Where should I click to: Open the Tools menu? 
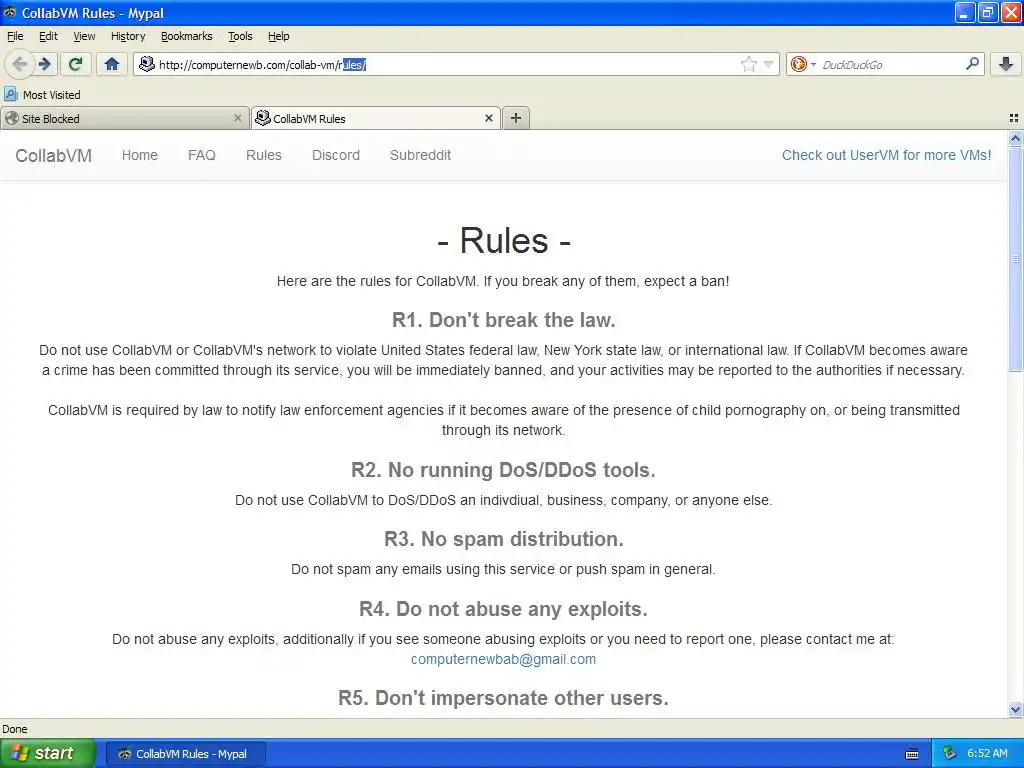[x=240, y=36]
